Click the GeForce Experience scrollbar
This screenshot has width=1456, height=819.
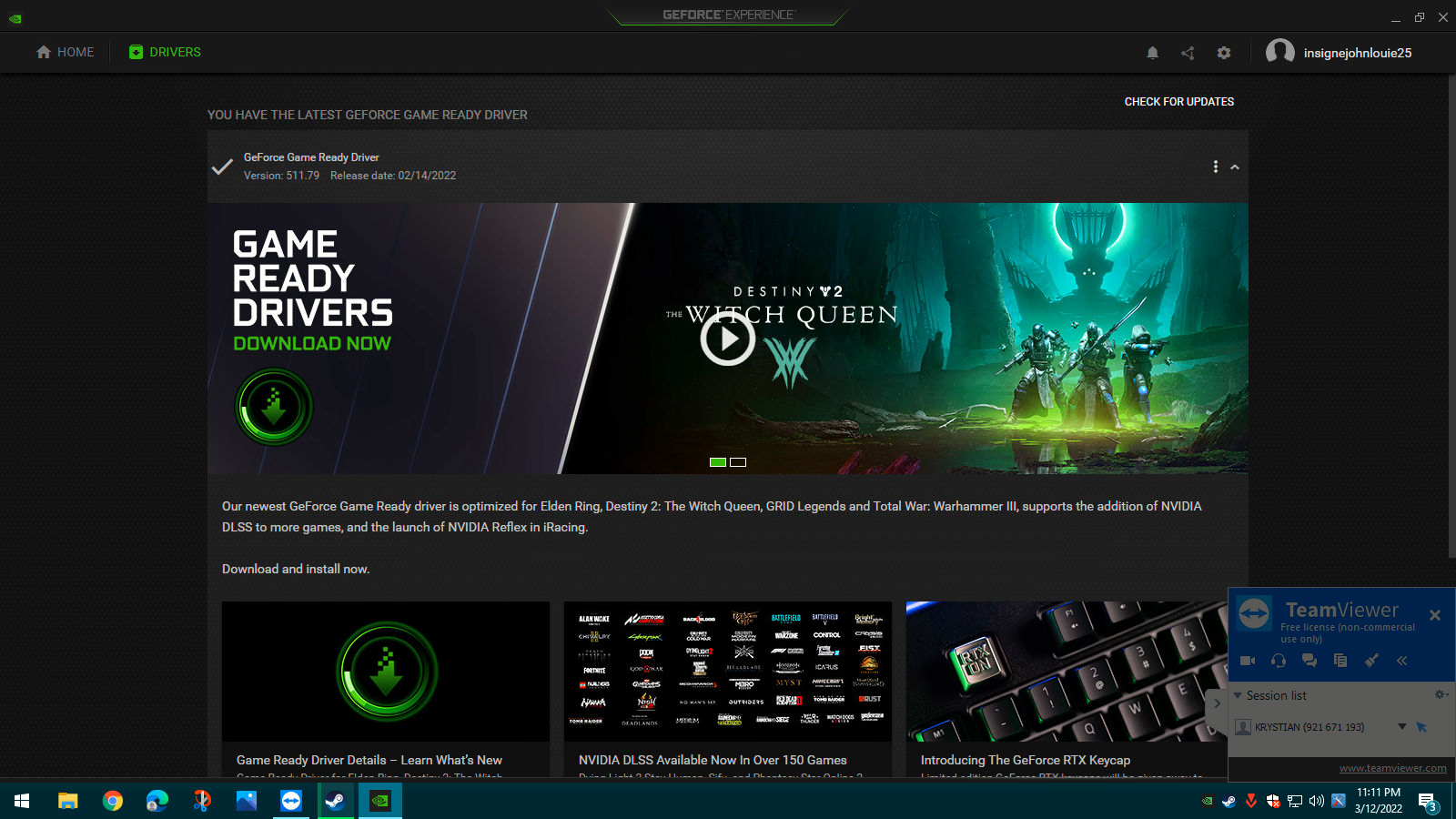point(1451,317)
